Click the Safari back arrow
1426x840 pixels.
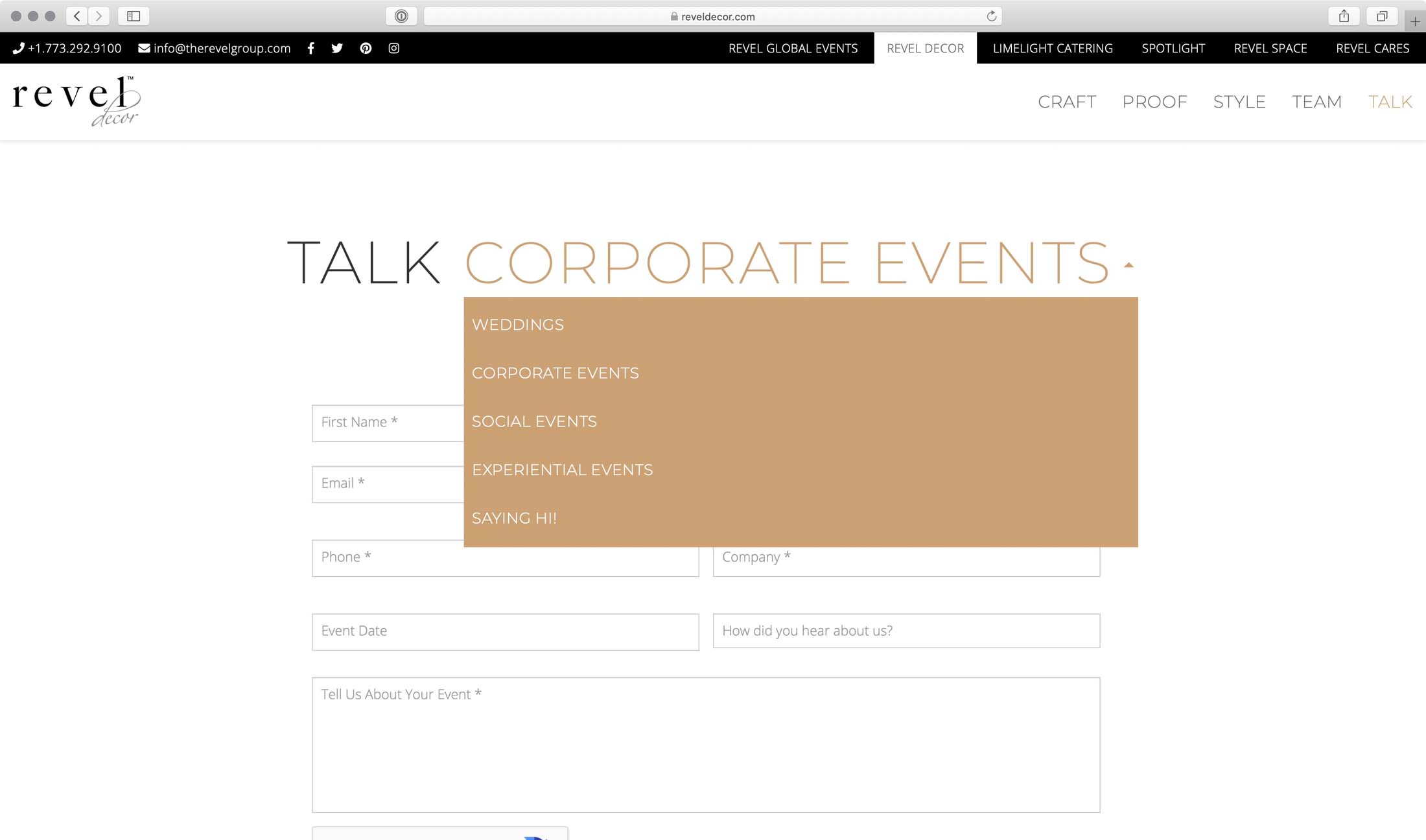tap(77, 16)
